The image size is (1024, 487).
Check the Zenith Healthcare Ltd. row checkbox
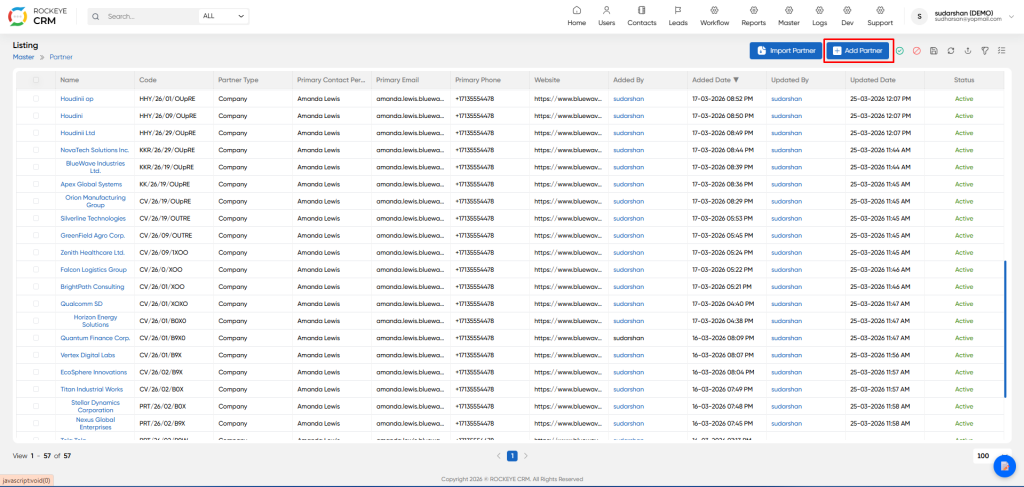36,252
